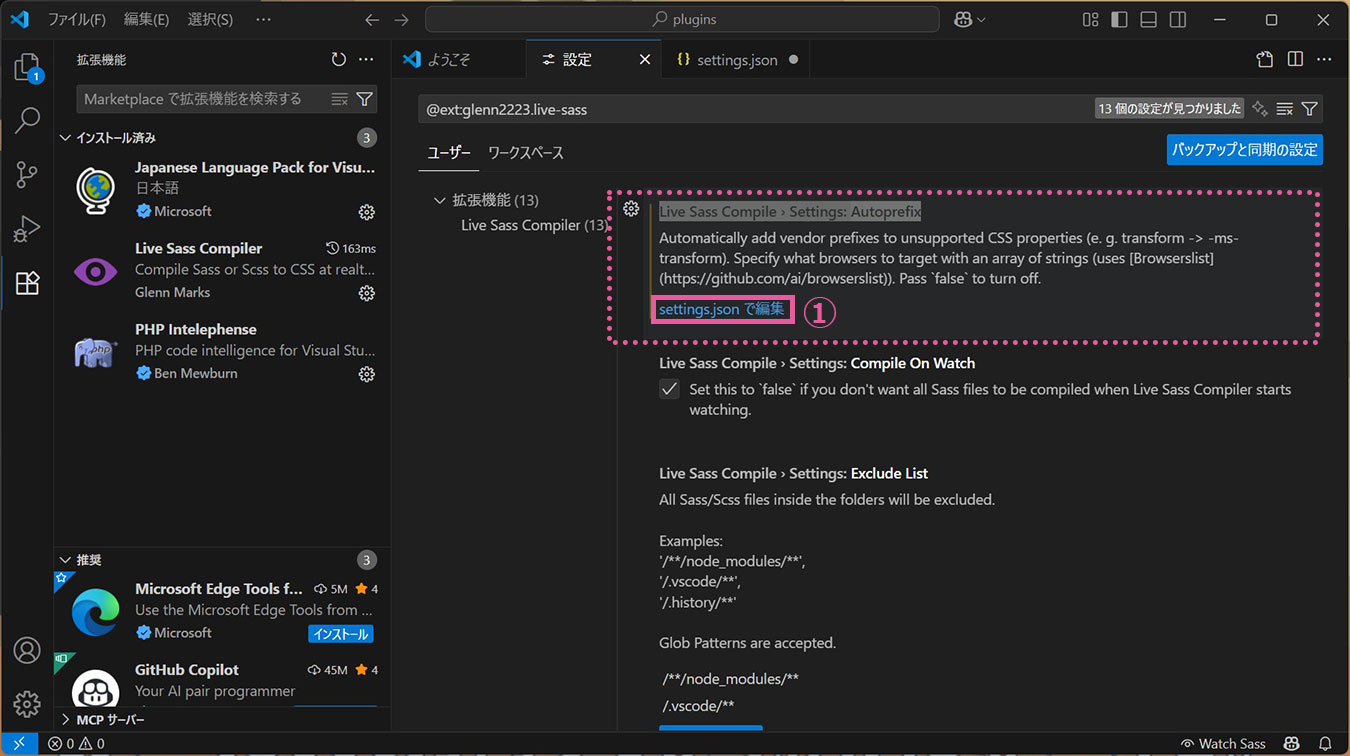
Task: Select Live Sass Compiler (13) tree item
Action: point(534,225)
